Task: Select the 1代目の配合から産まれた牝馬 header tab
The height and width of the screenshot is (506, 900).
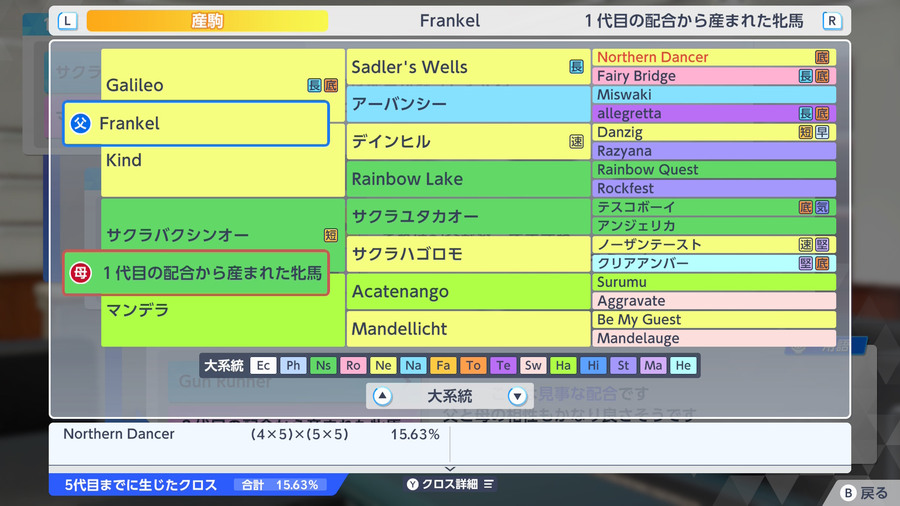Action: [x=693, y=21]
